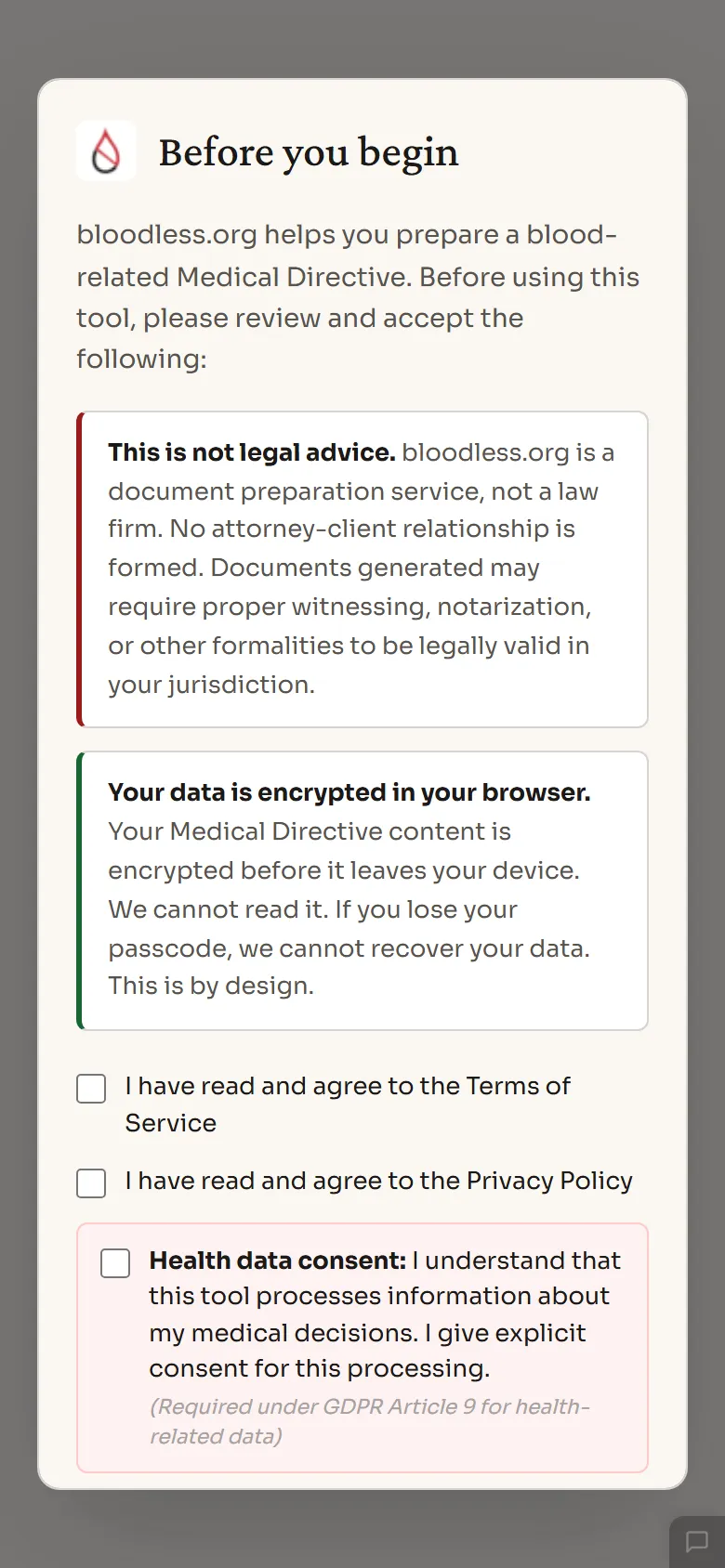Image resolution: width=725 pixels, height=1568 pixels.
Task: Click the 'Privacy Policy' label text
Action: point(549,1181)
